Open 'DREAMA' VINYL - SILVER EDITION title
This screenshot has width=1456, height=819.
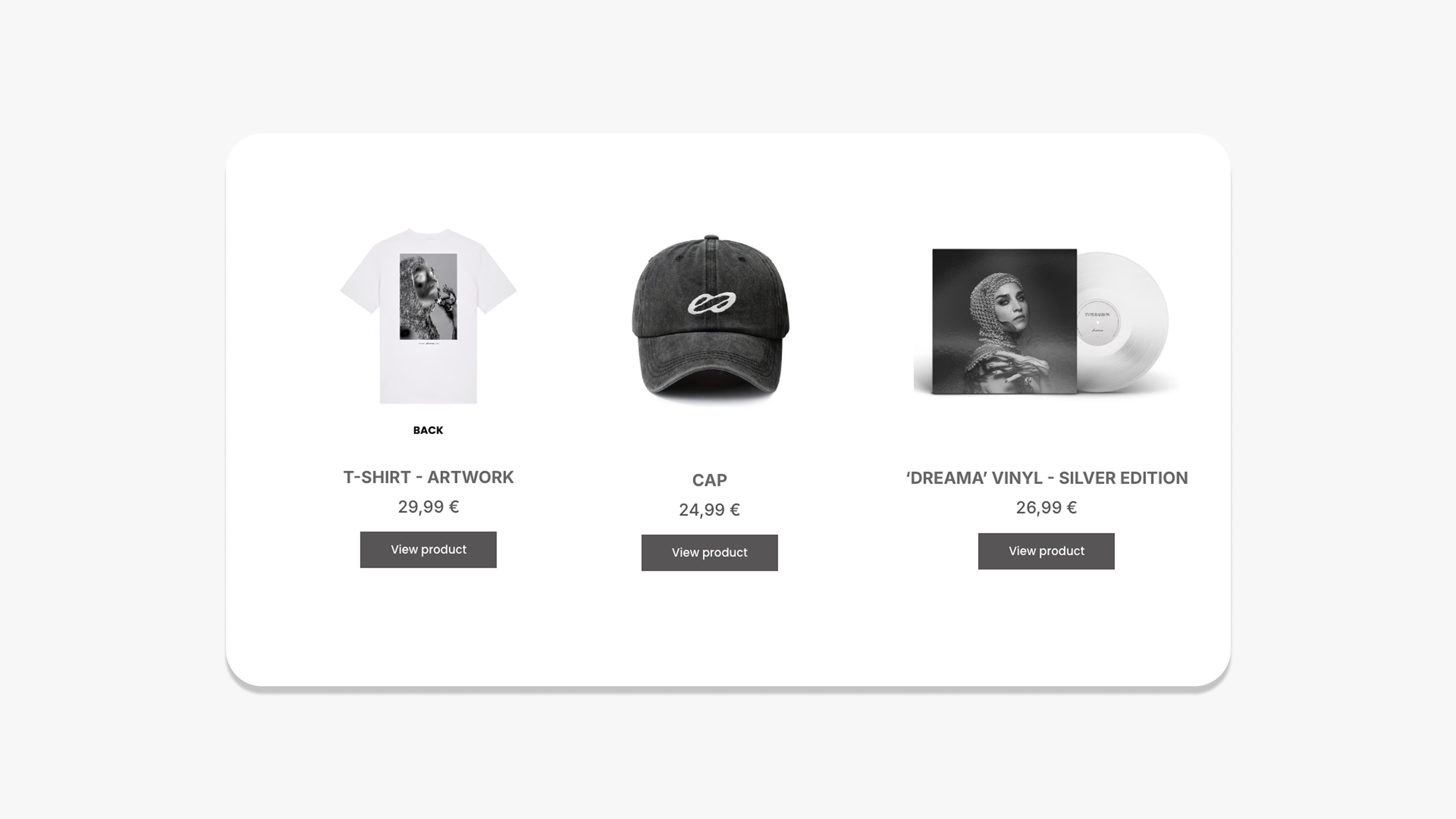click(1047, 478)
